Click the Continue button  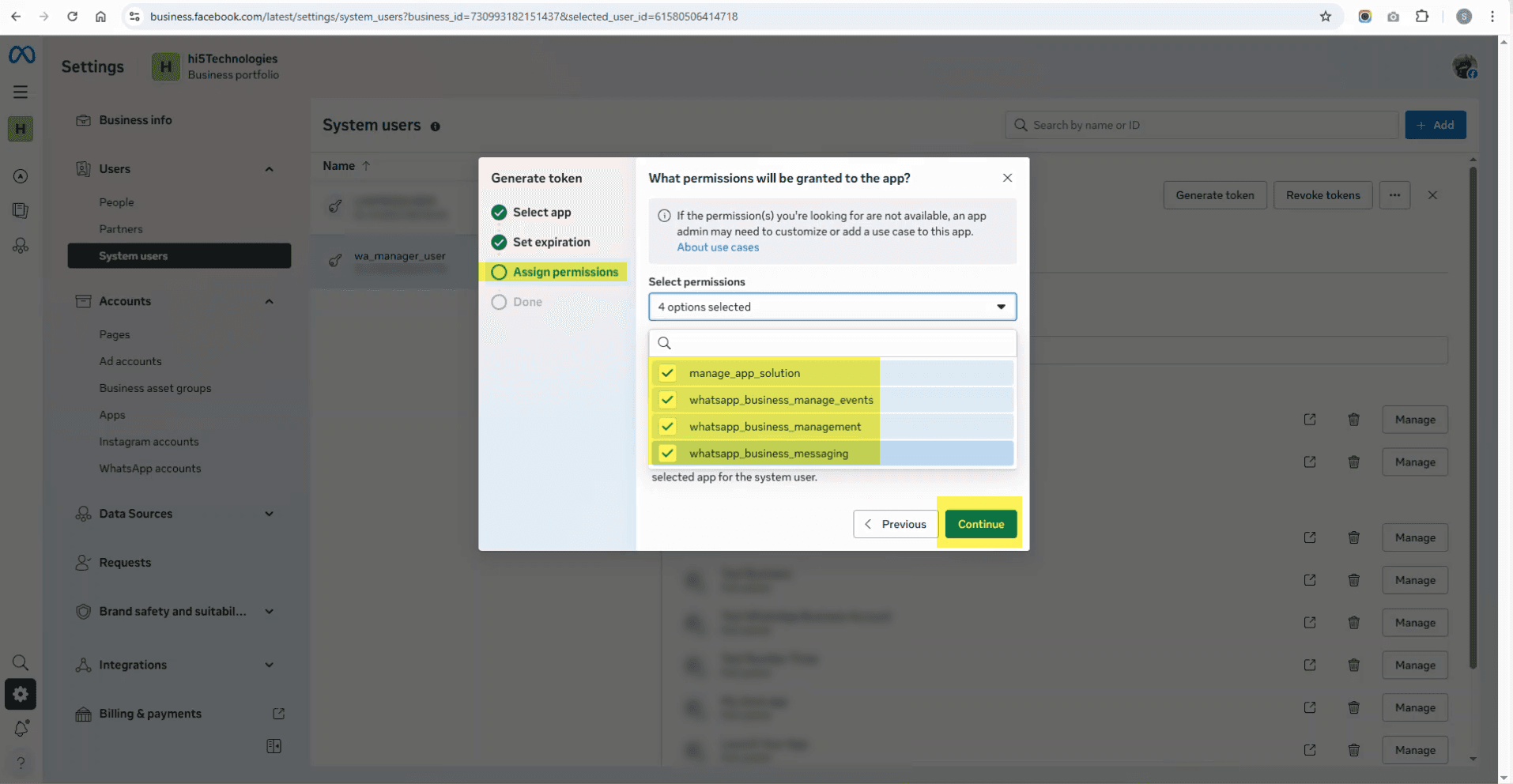coord(980,523)
